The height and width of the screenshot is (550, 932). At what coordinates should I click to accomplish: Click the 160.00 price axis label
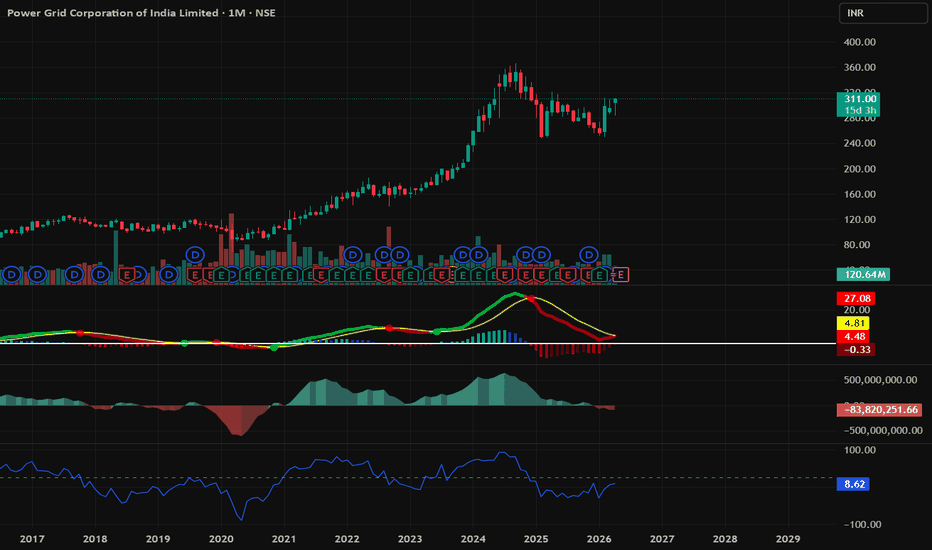859,194
